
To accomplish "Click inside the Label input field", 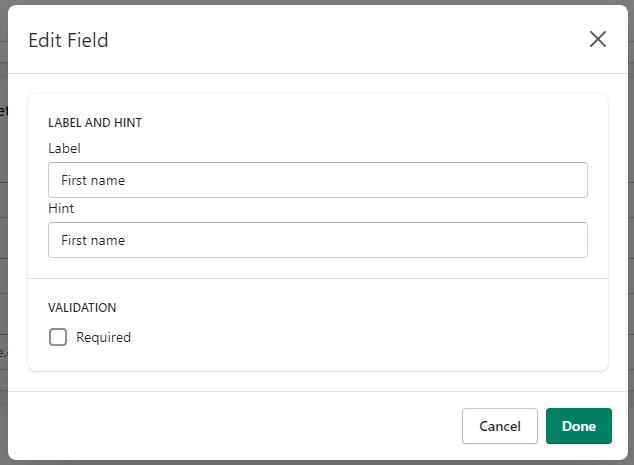I will click(x=317, y=180).
